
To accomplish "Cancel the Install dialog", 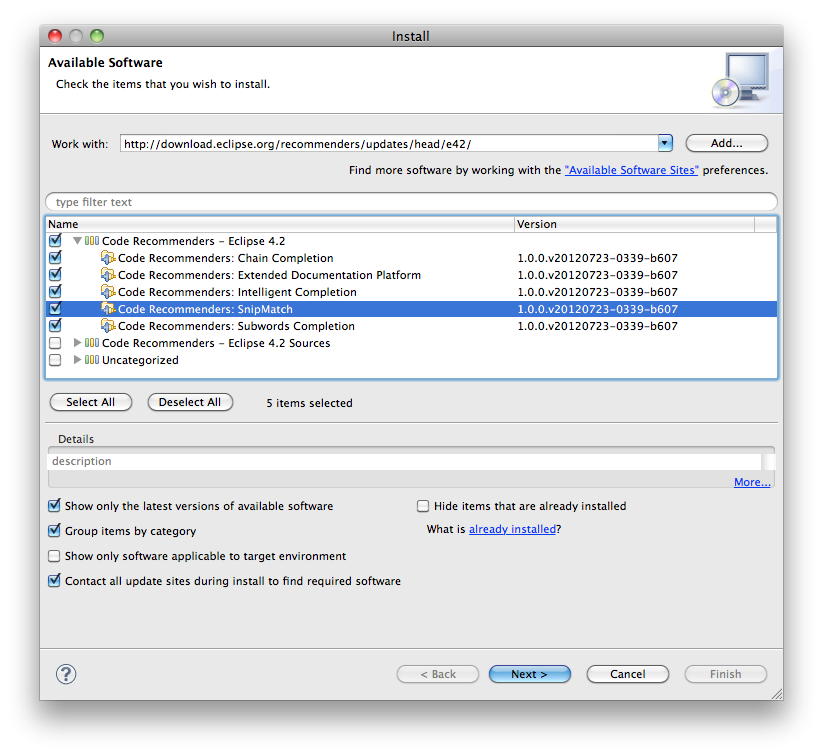I will coord(628,674).
